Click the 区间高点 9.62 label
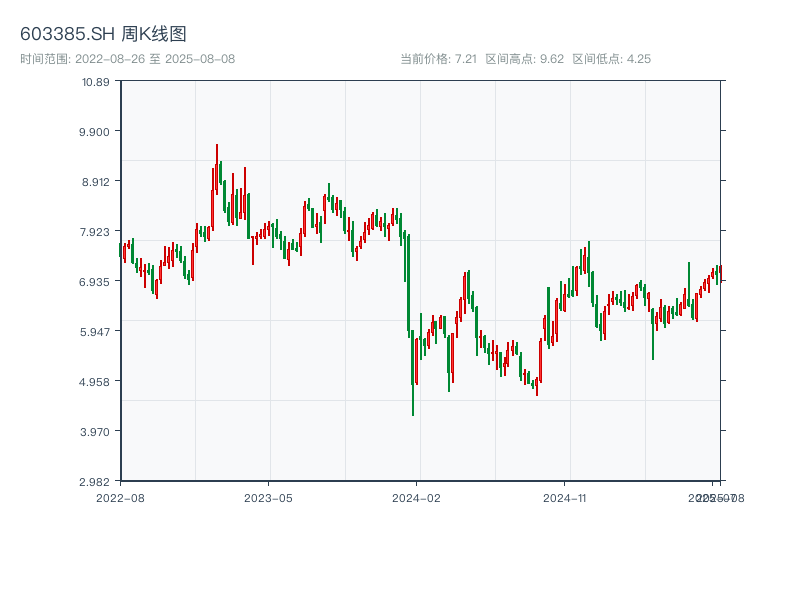The height and width of the screenshot is (600, 800). coord(525,59)
